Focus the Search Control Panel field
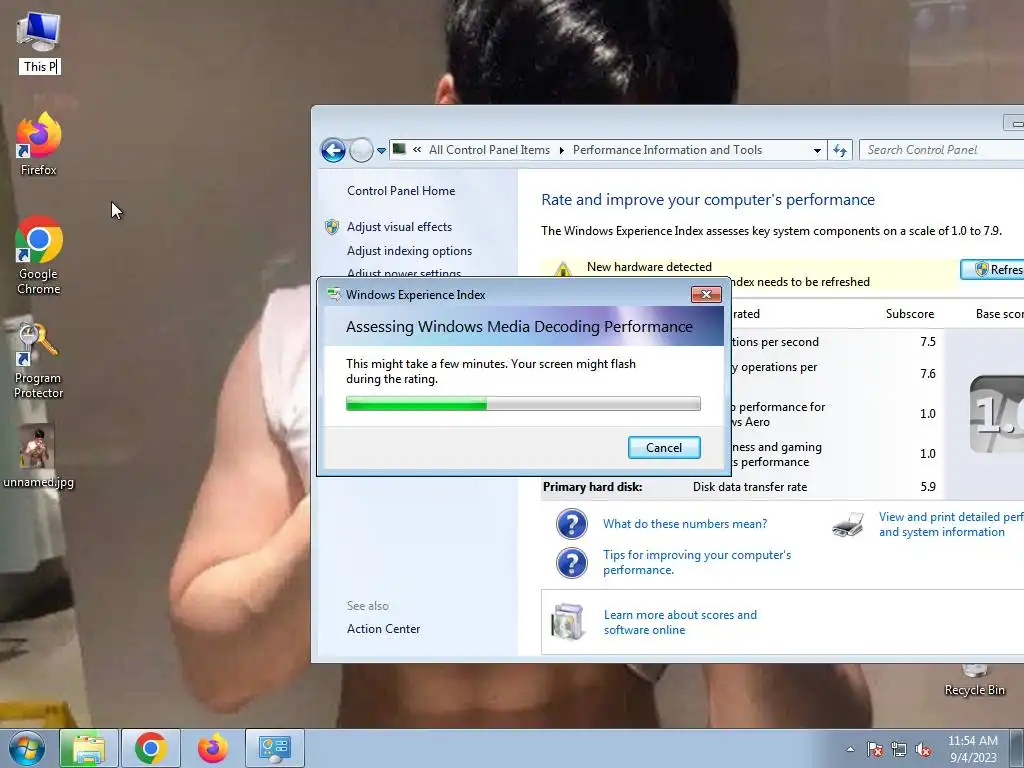 tap(940, 150)
